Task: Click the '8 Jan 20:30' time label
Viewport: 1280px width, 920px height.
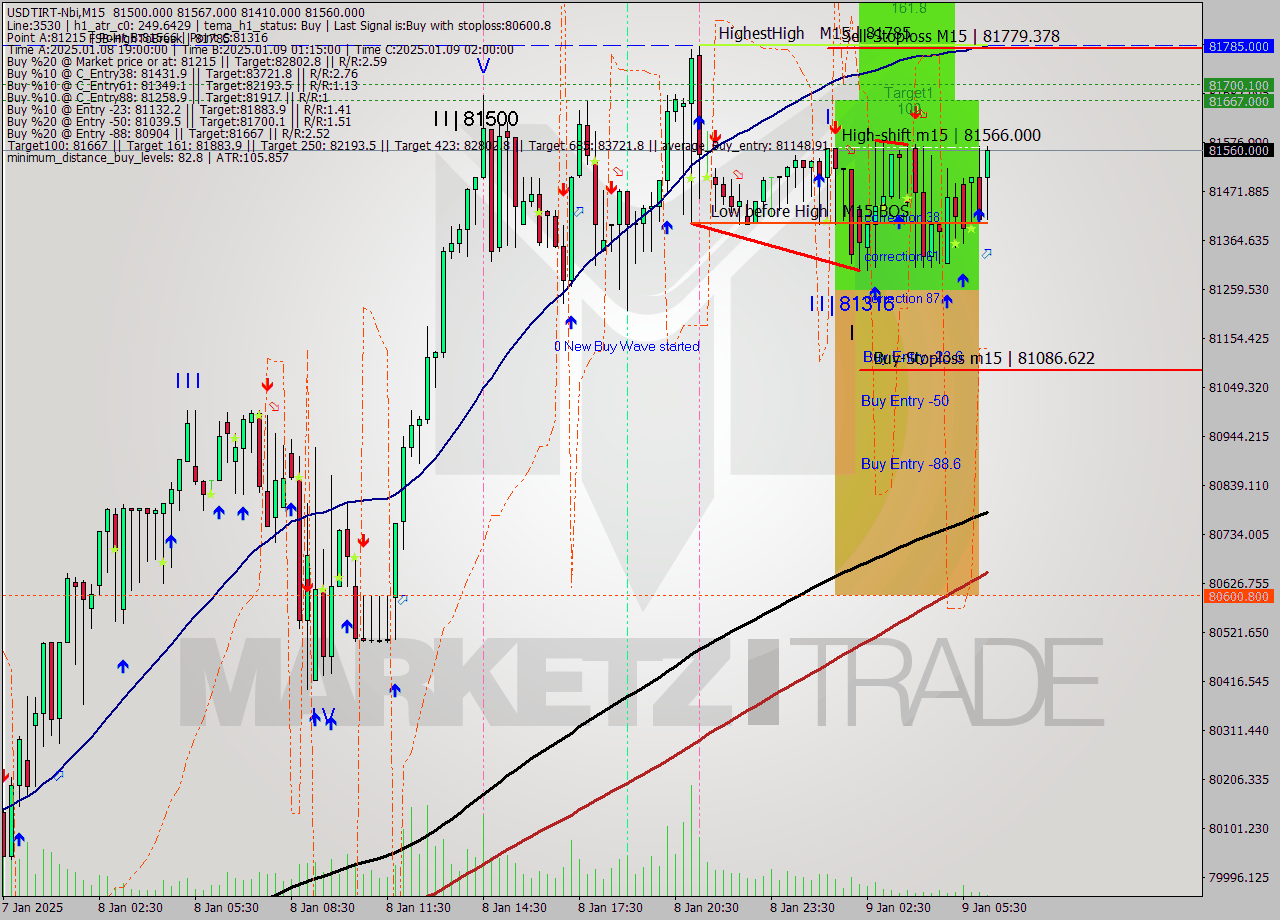Action: point(706,908)
